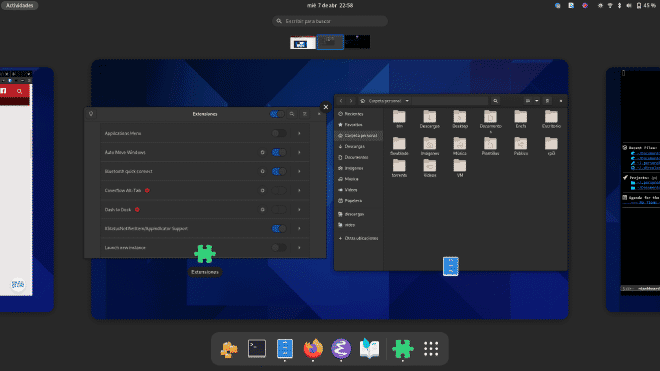Disable KStatusNotifierItem/AppIndicator Support switch
The height and width of the screenshot is (371, 660).
[x=279, y=228]
